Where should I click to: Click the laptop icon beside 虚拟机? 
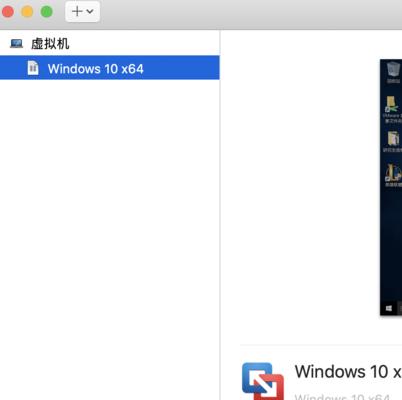[x=16, y=44]
